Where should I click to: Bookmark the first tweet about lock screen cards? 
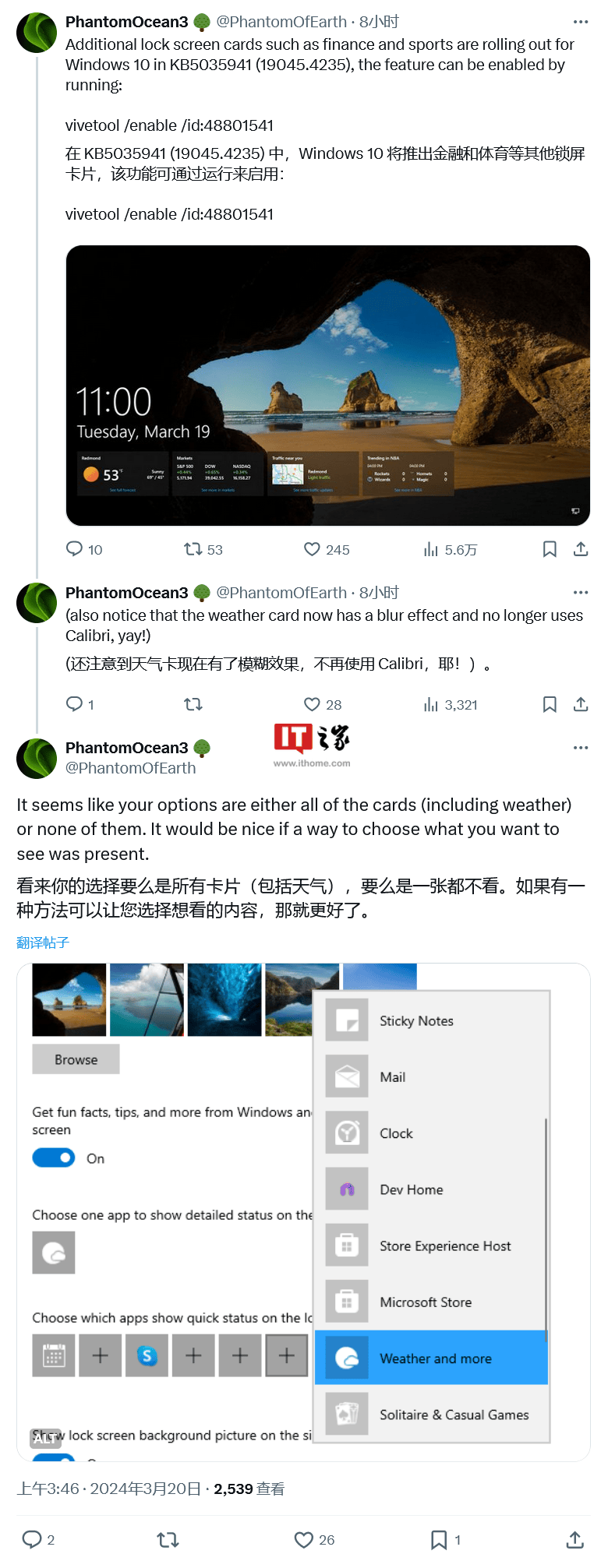[550, 549]
